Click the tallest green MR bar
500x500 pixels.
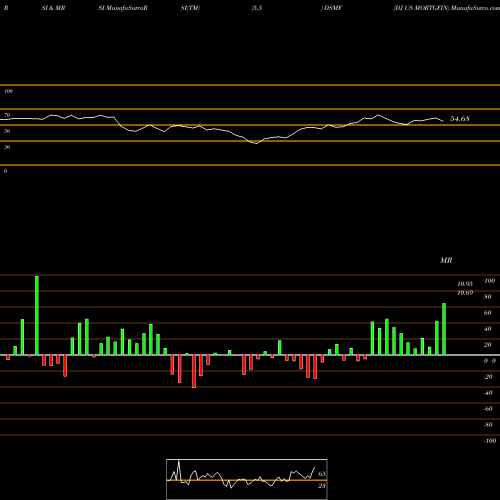click(37, 315)
